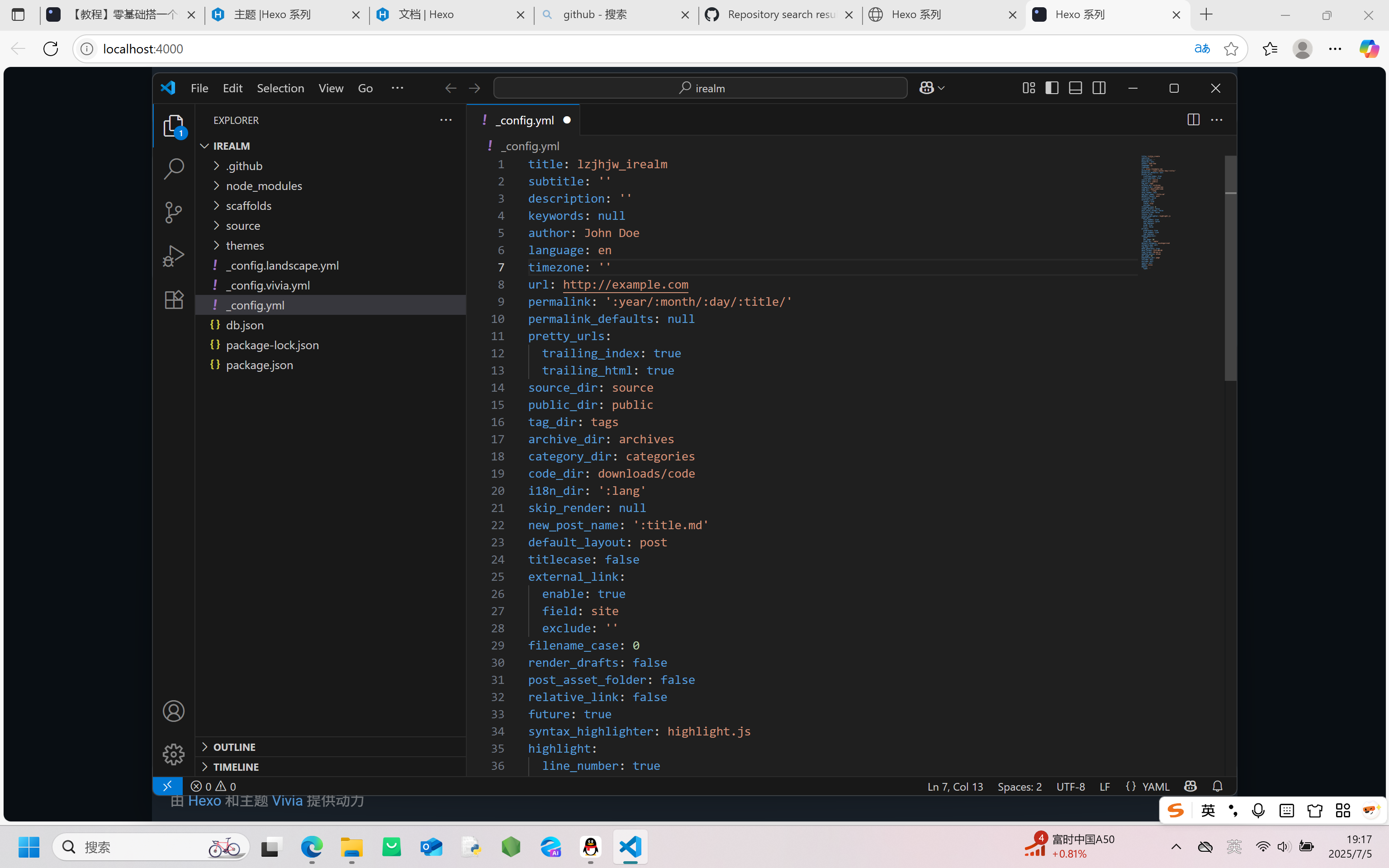Image resolution: width=1389 pixels, height=868 pixels.
Task: Click the YAML language mode button
Action: 1148,786
